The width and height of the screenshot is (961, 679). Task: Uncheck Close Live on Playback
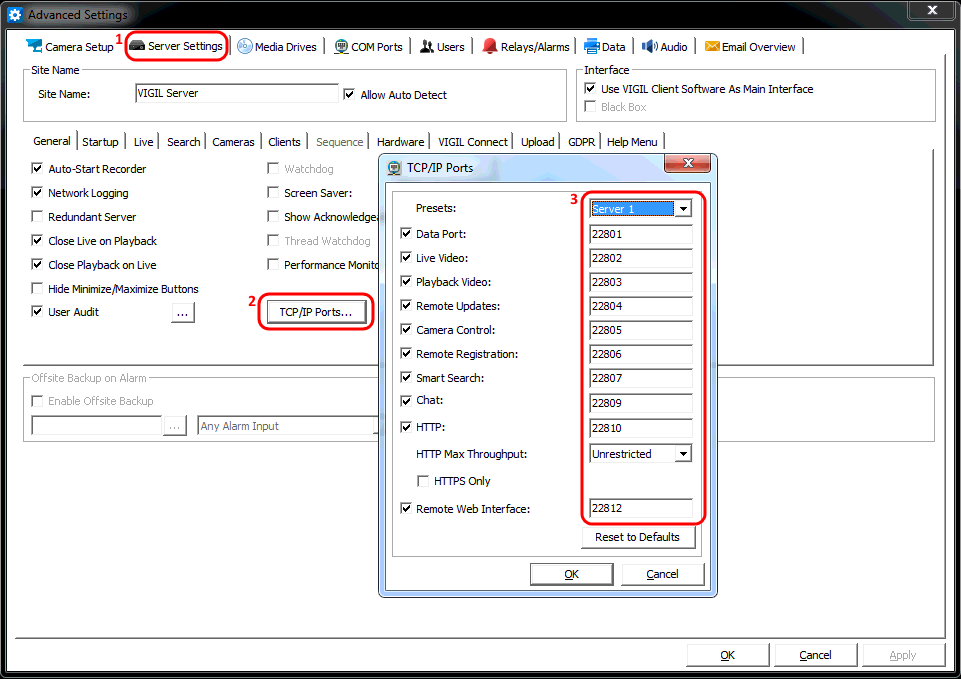(x=37, y=240)
